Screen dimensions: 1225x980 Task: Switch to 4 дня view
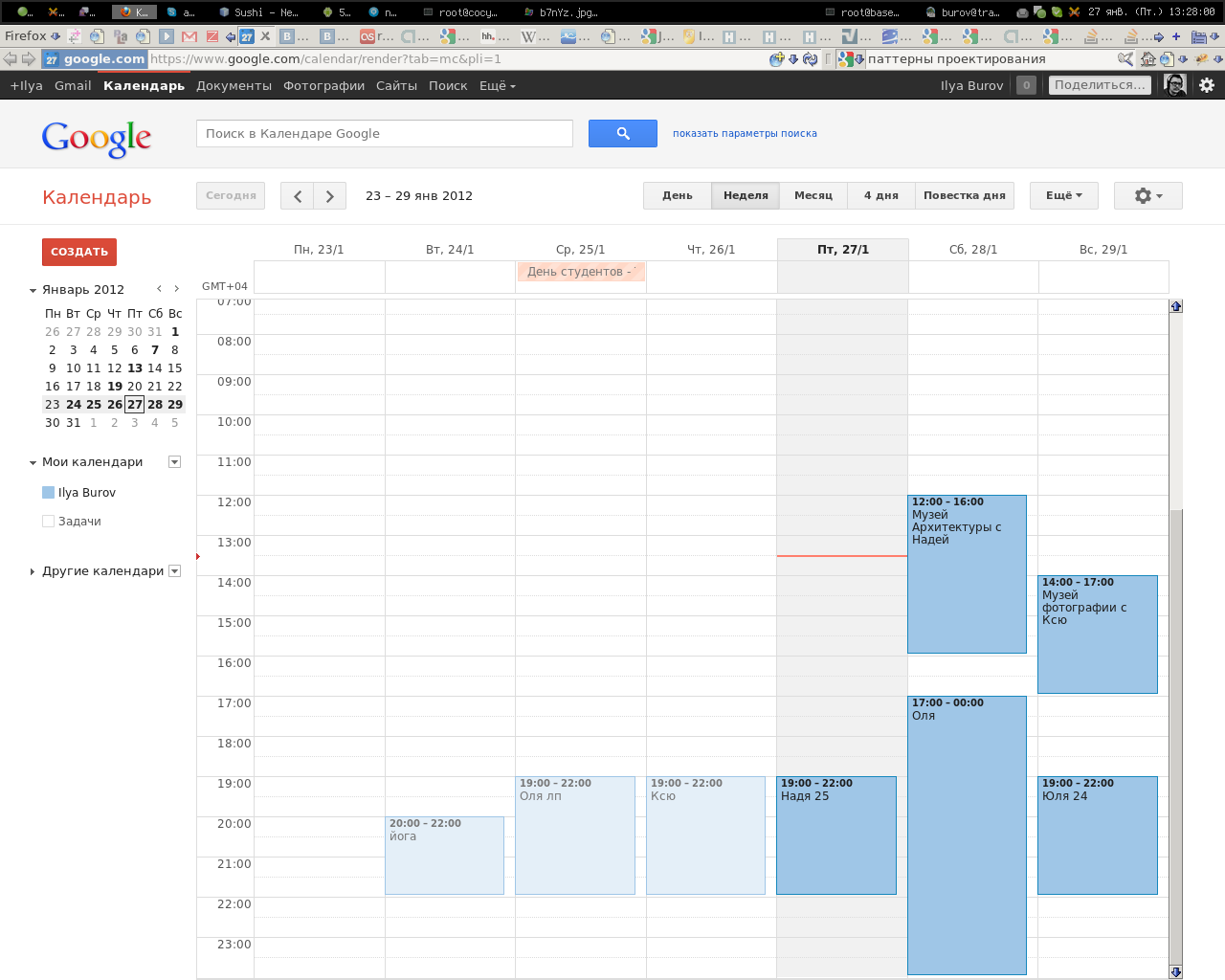[x=881, y=195]
